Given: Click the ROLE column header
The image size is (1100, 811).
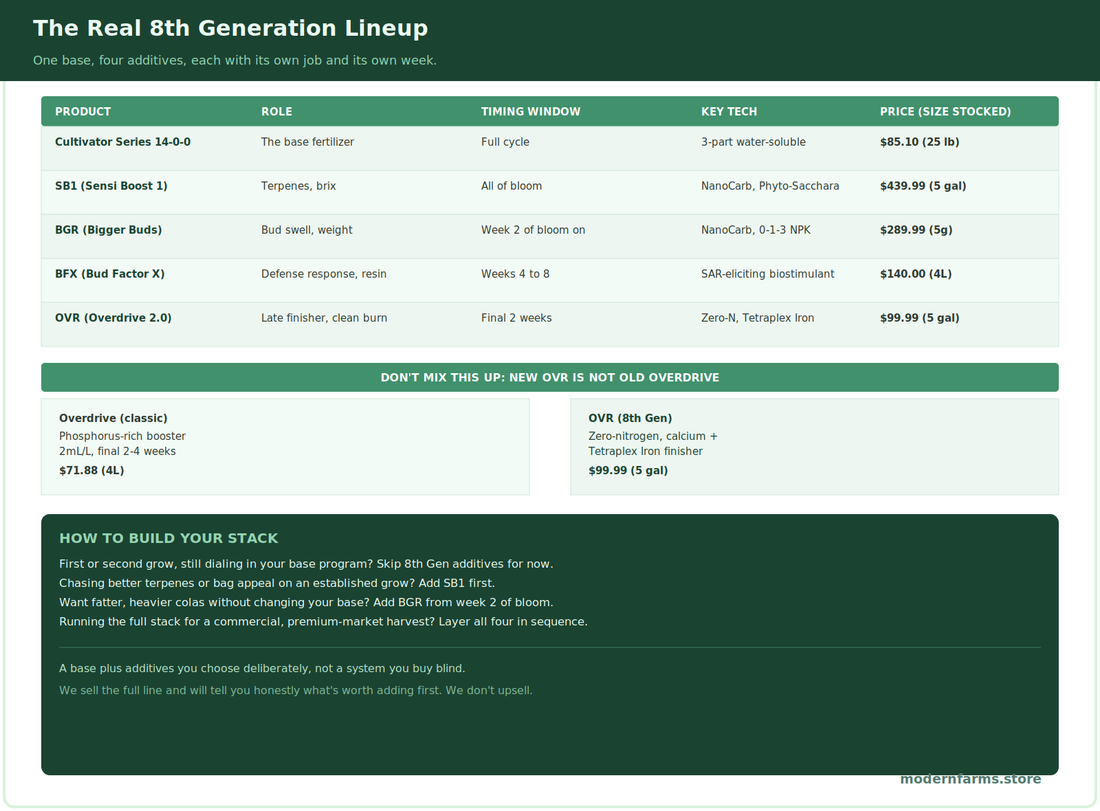Looking at the screenshot, I should pos(276,112).
